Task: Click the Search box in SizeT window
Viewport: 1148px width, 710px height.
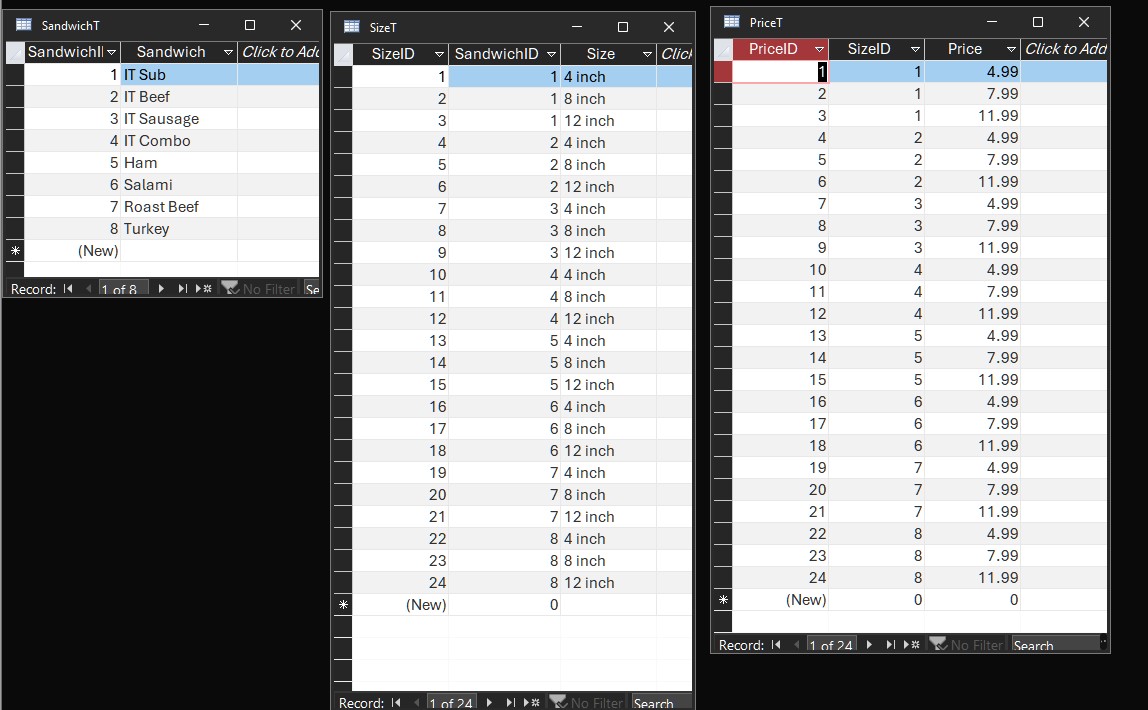Action: click(x=661, y=703)
